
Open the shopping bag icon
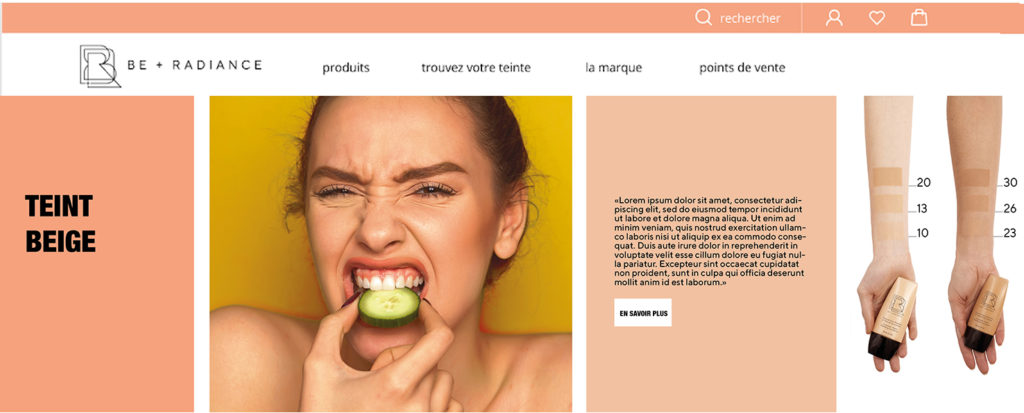(x=919, y=18)
